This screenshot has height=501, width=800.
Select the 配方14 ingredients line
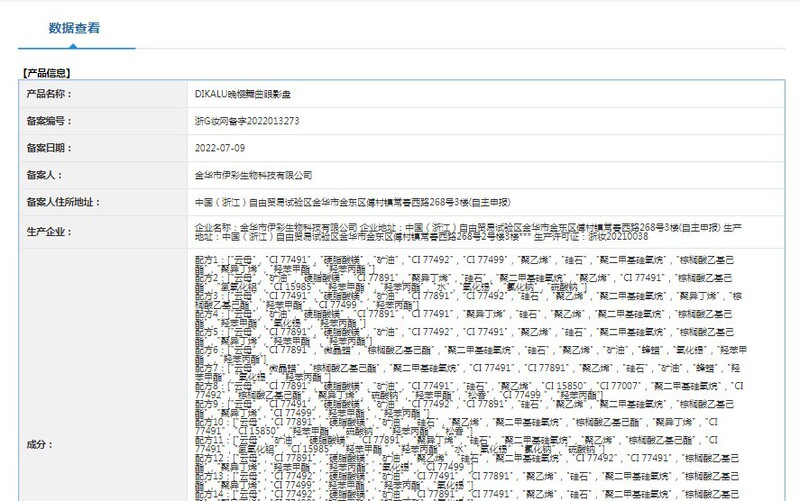tap(467, 496)
